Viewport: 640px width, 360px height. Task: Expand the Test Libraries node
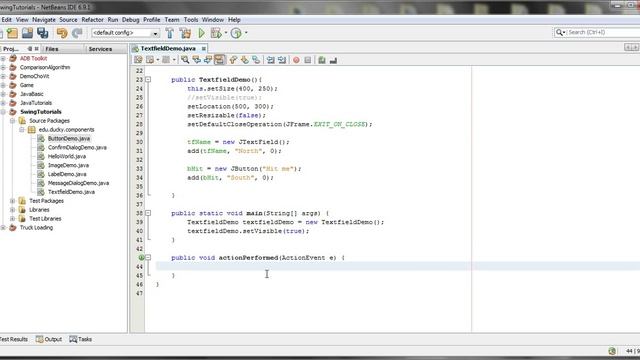[x=13, y=219]
